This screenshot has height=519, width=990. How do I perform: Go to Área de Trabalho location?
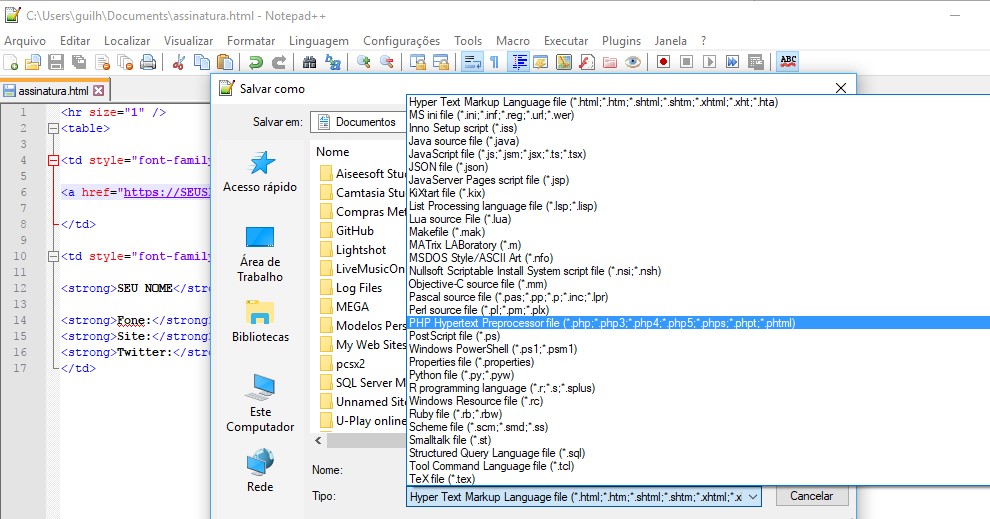[x=260, y=254]
